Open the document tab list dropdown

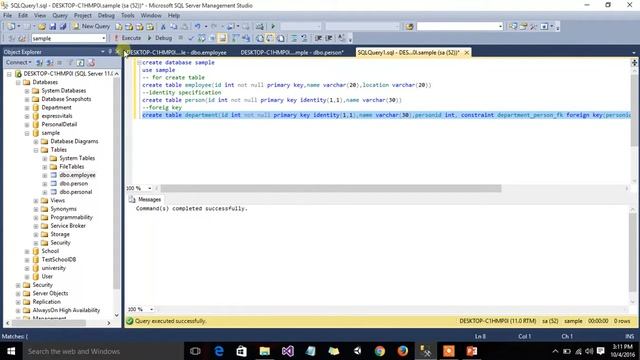pos(633,53)
